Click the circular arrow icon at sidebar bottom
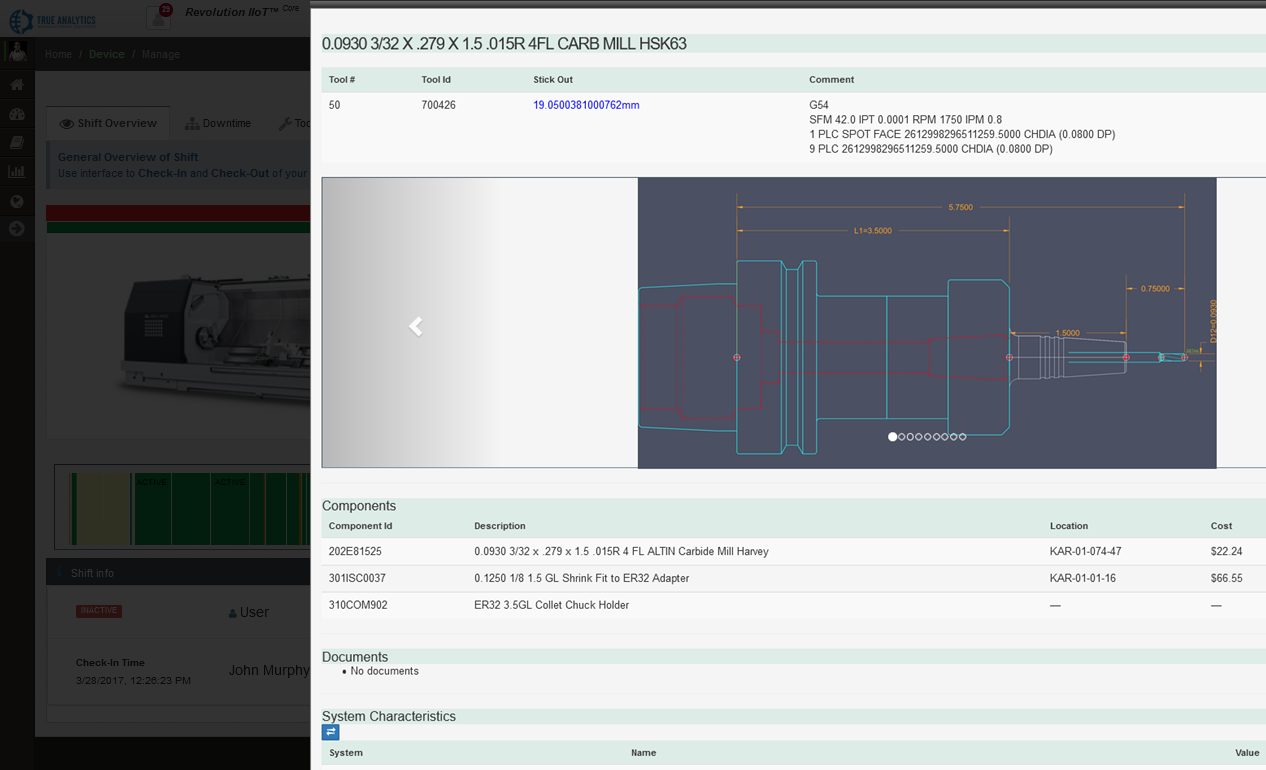This screenshot has height=770, width=1266. pyautogui.click(x=15, y=229)
